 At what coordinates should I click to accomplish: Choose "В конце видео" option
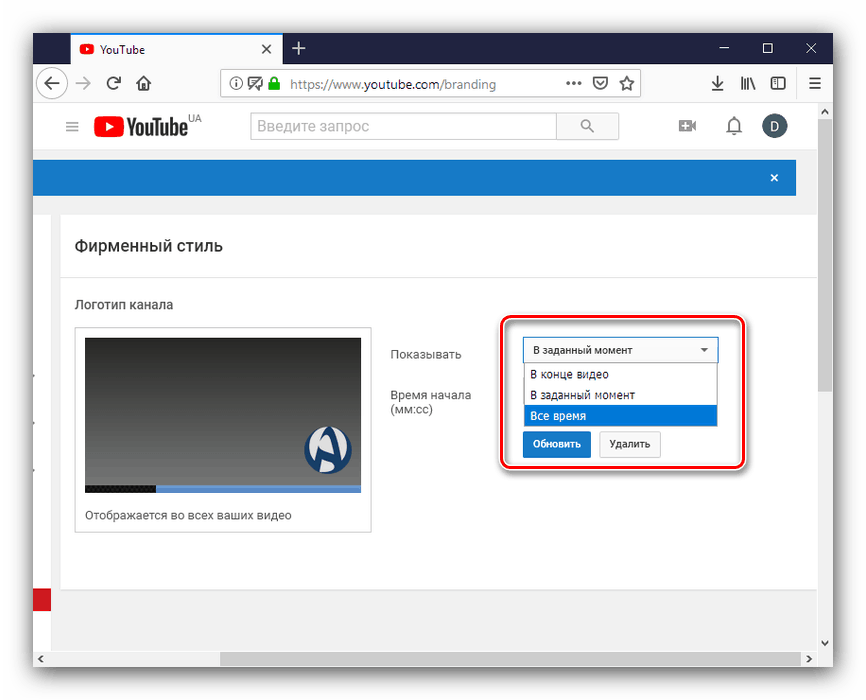pyautogui.click(x=620, y=374)
